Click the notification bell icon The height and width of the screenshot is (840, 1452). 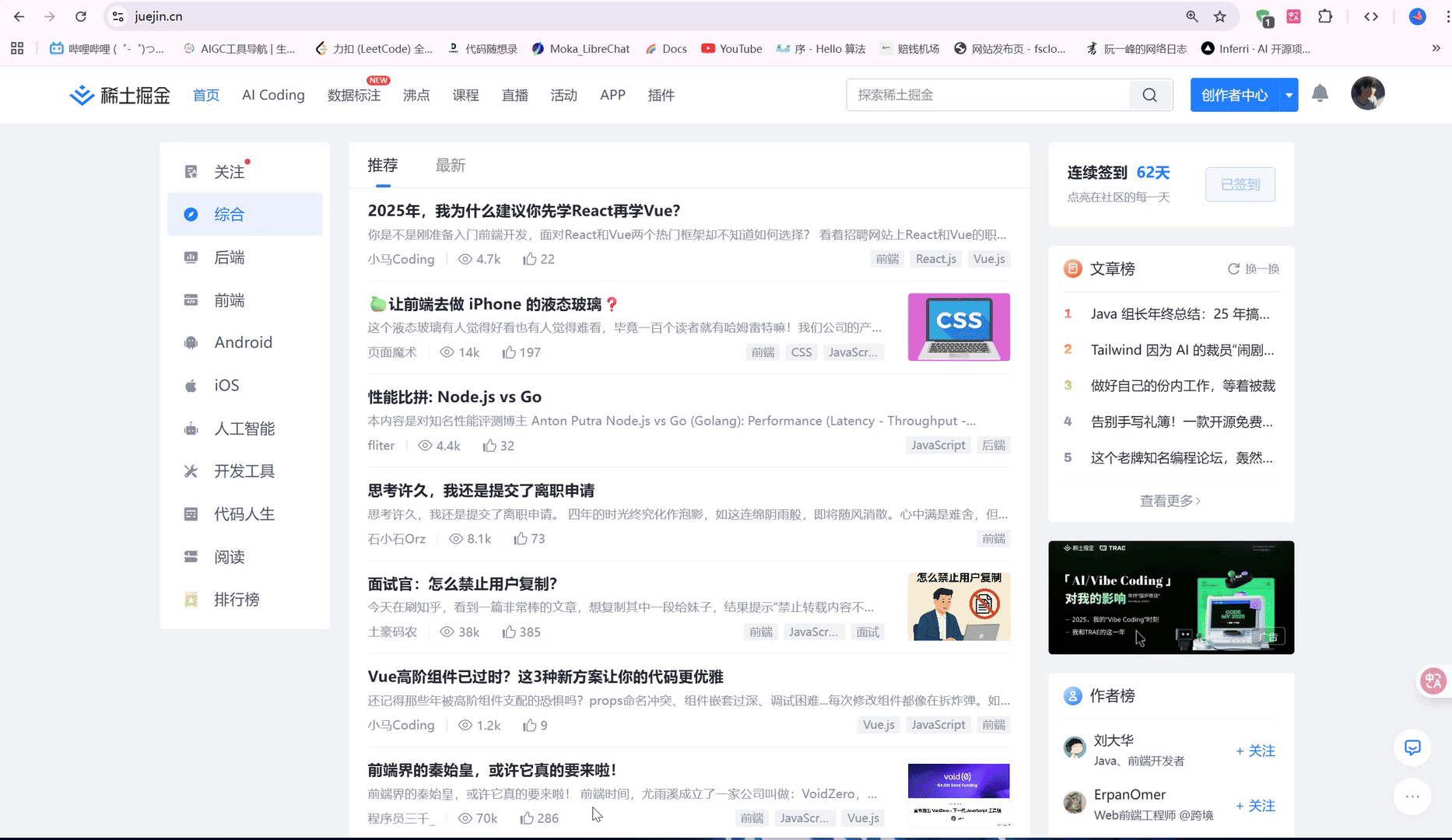[x=1320, y=94]
